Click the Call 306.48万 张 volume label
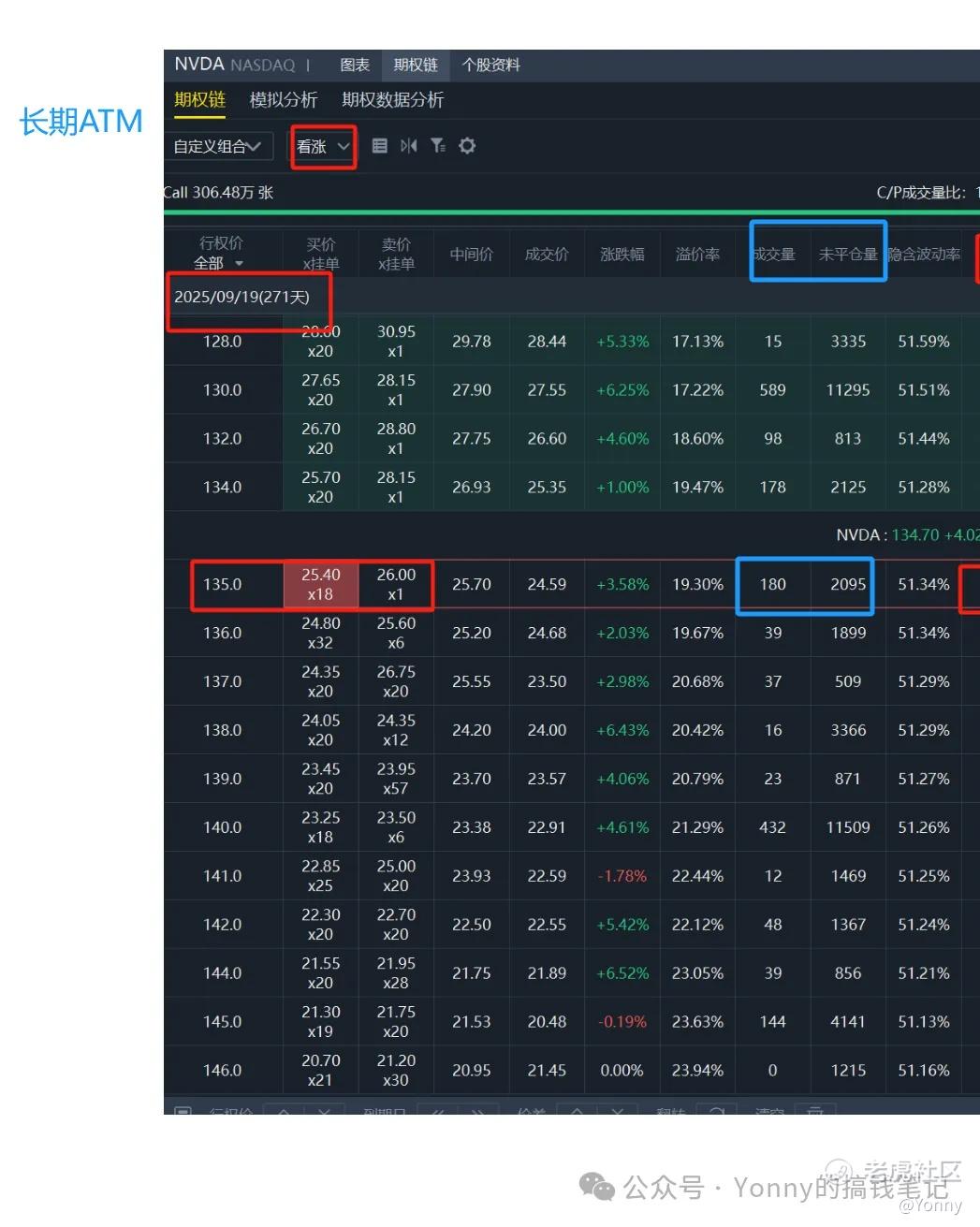 click(x=219, y=193)
